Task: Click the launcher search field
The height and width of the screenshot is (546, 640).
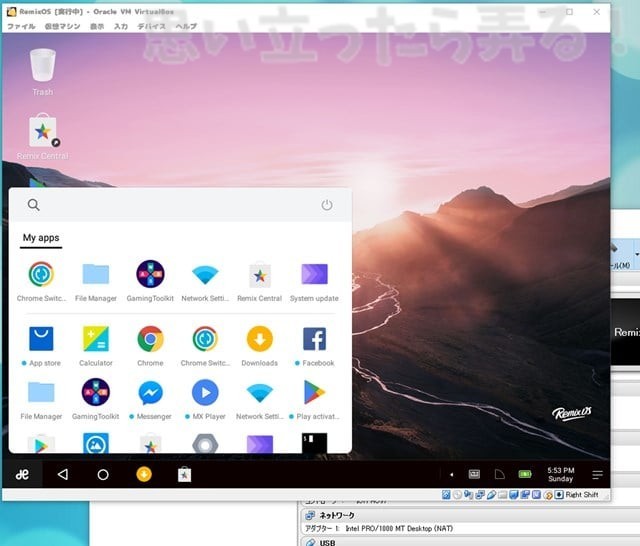Action: point(180,205)
